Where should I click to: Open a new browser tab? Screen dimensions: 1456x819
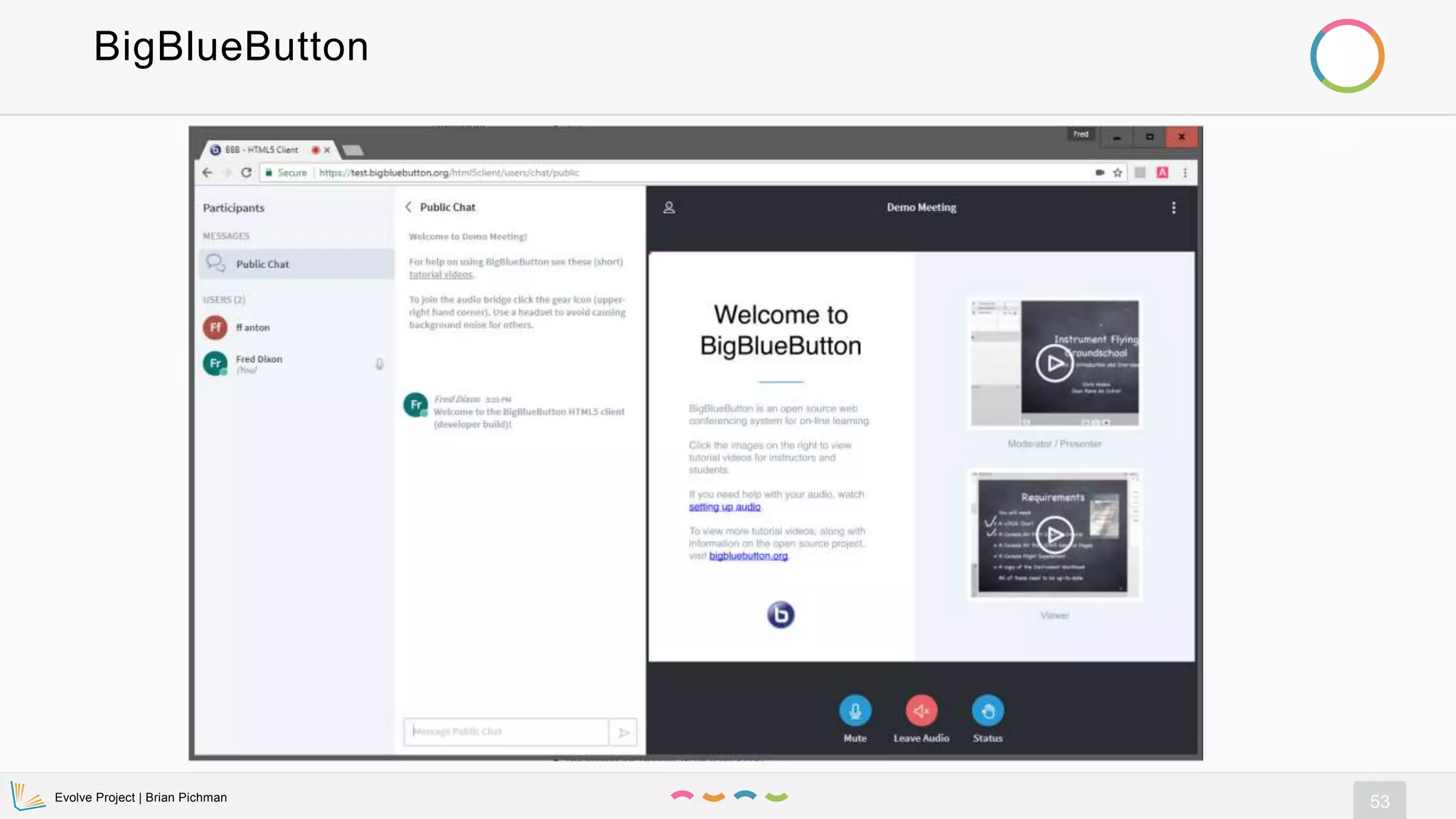353,150
